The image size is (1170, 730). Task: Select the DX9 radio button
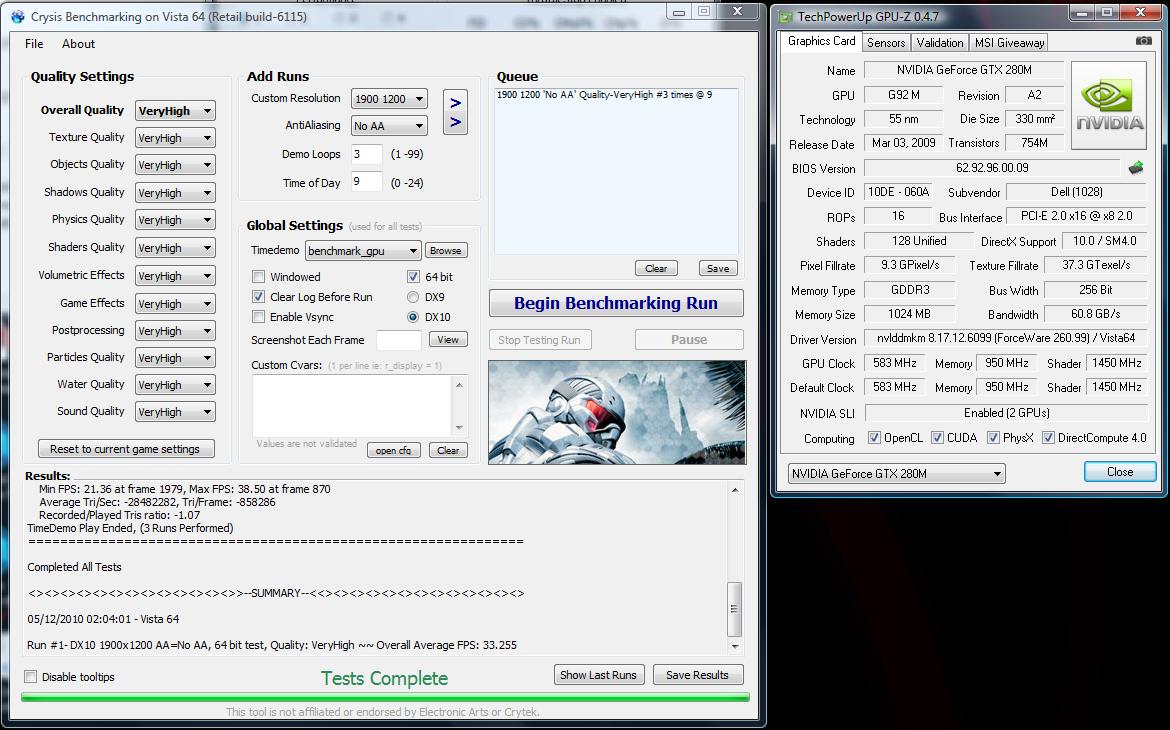[413, 297]
